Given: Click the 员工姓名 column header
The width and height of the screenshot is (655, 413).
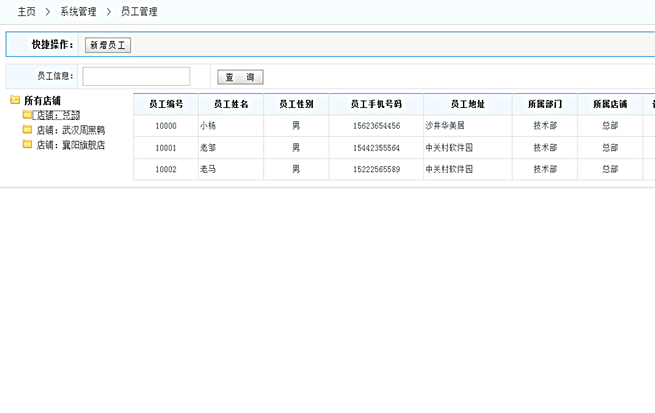Looking at the screenshot, I should click(x=231, y=104).
